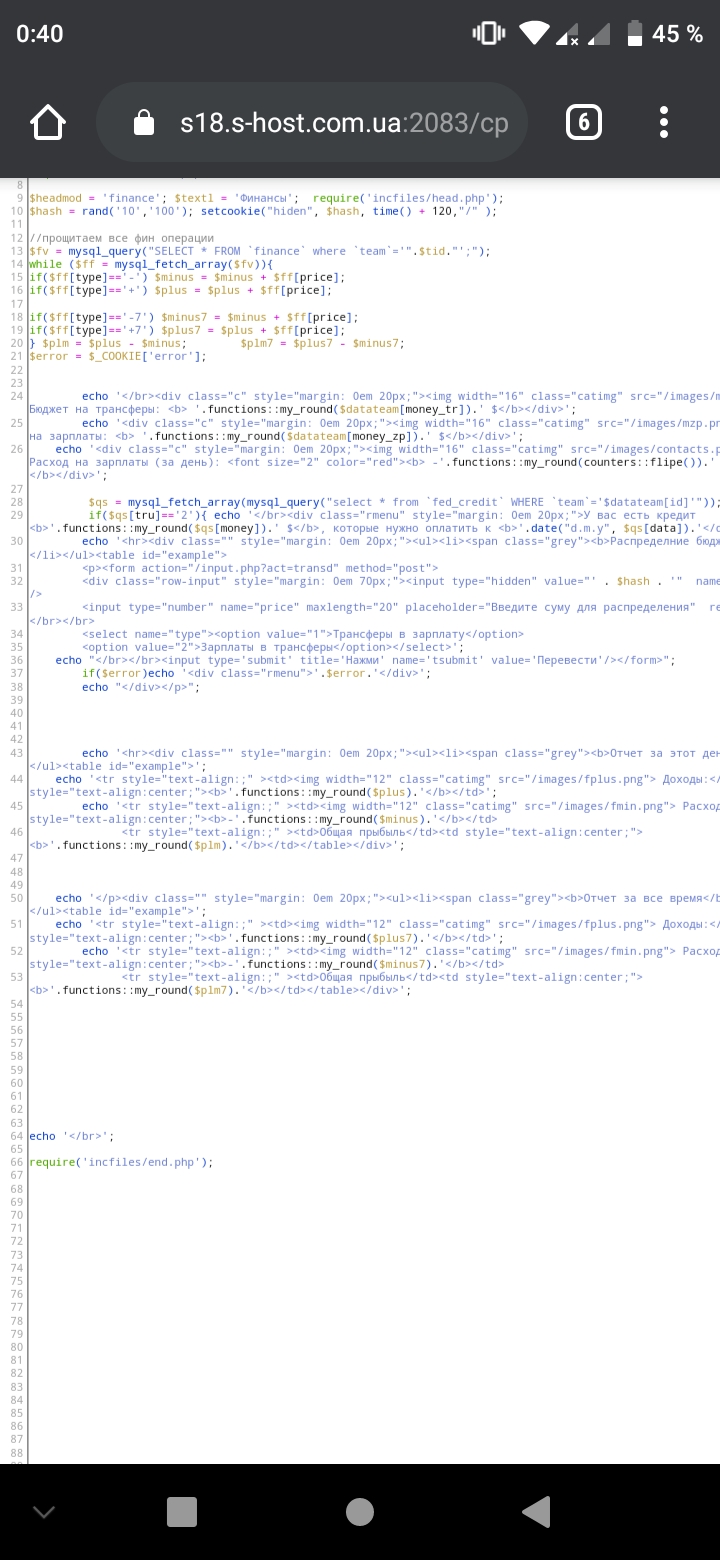Click the require('incfiles/end.php') code line

[121, 1162]
